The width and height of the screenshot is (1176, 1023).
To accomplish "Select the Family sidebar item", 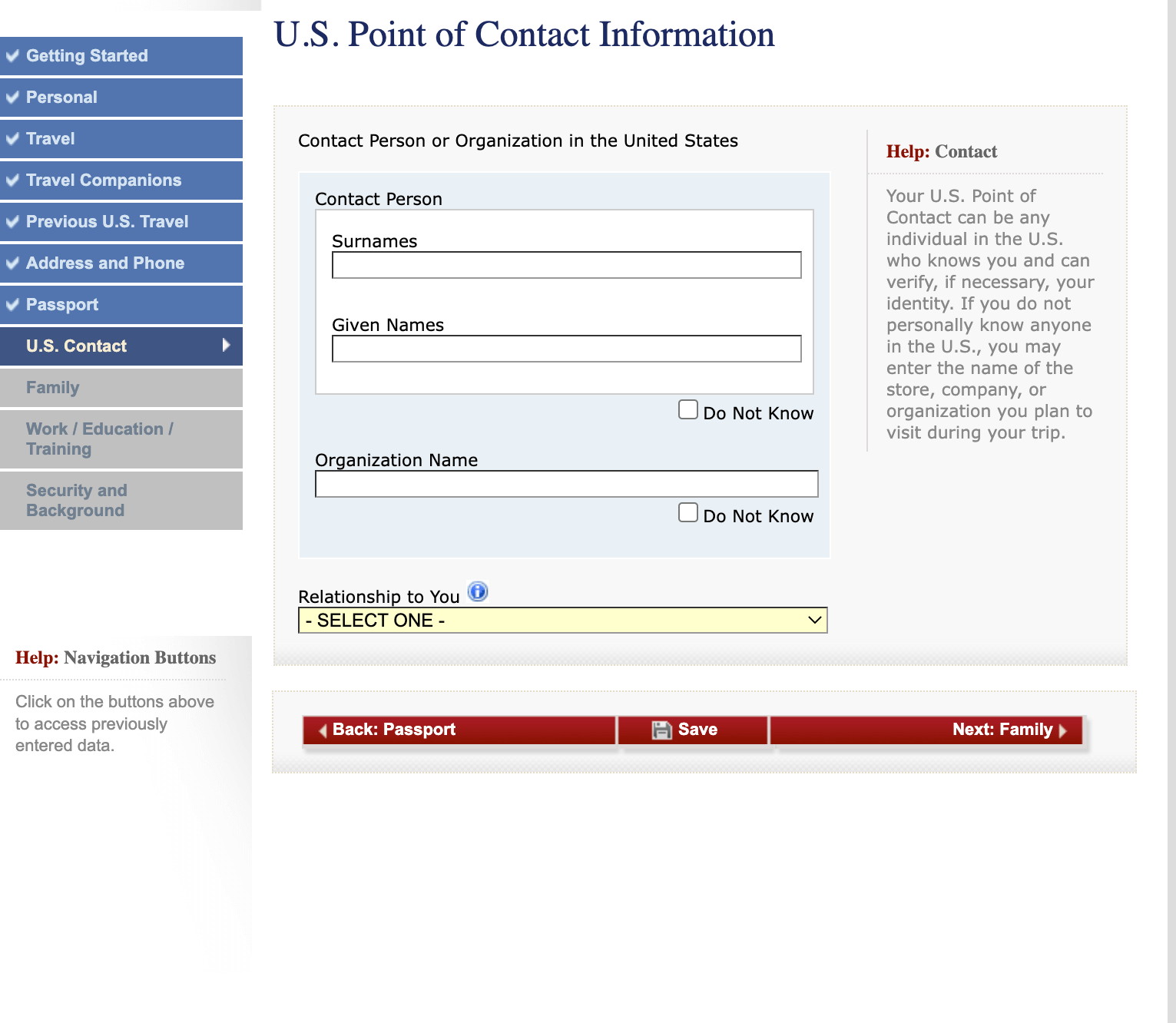I will click(53, 388).
